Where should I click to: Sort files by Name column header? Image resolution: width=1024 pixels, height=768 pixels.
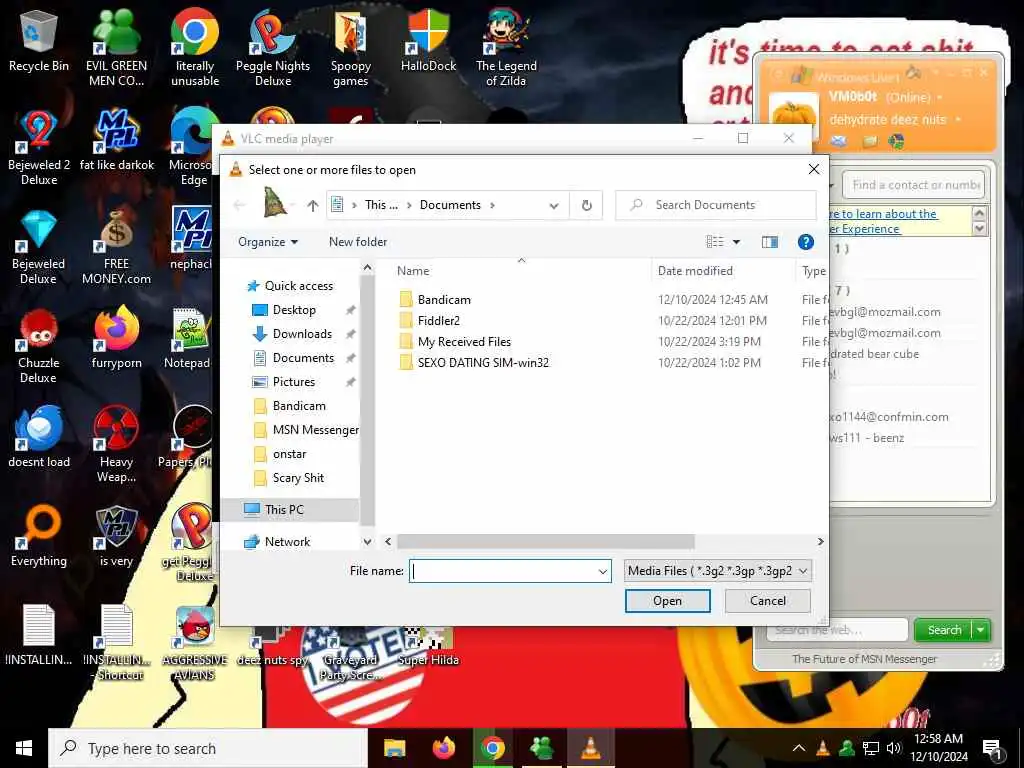[x=413, y=271]
